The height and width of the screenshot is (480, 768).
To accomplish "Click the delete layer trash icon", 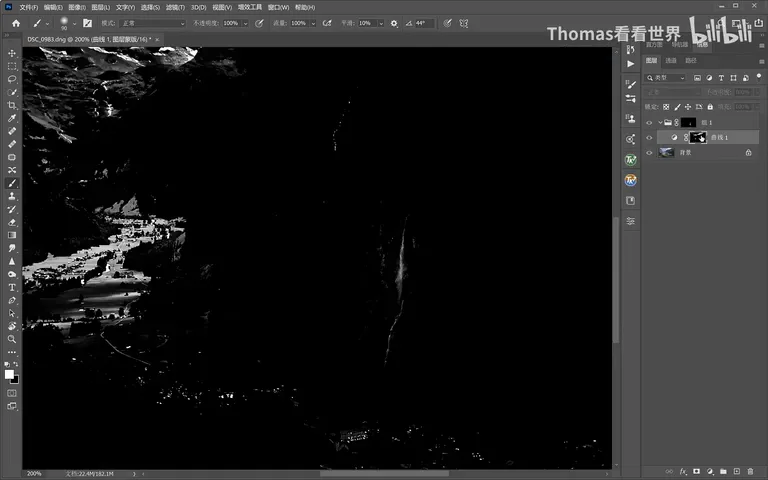I will coord(750,471).
